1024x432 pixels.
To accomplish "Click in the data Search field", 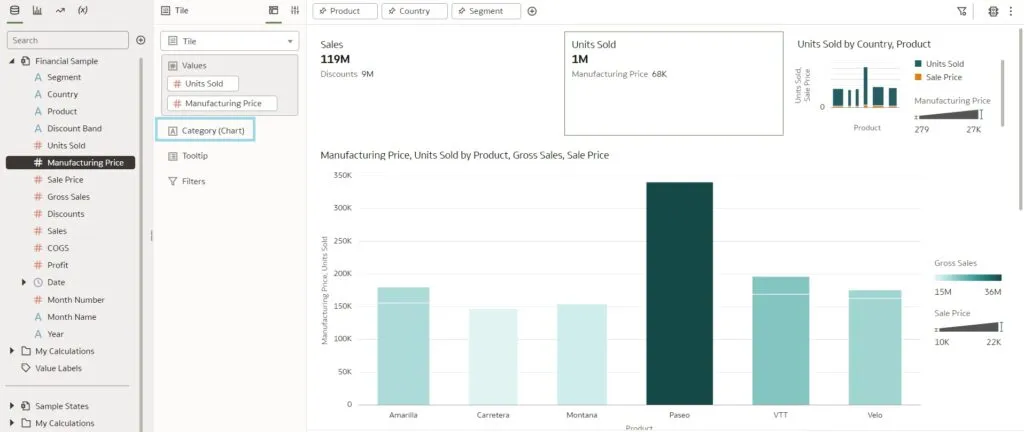I will (x=68, y=40).
